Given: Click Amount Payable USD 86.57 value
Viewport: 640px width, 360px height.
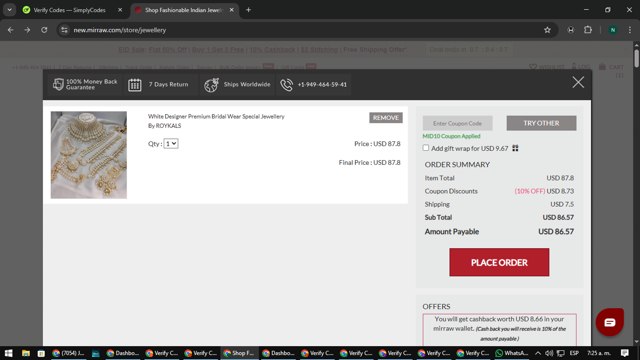Looking at the screenshot, I should click(x=556, y=231).
